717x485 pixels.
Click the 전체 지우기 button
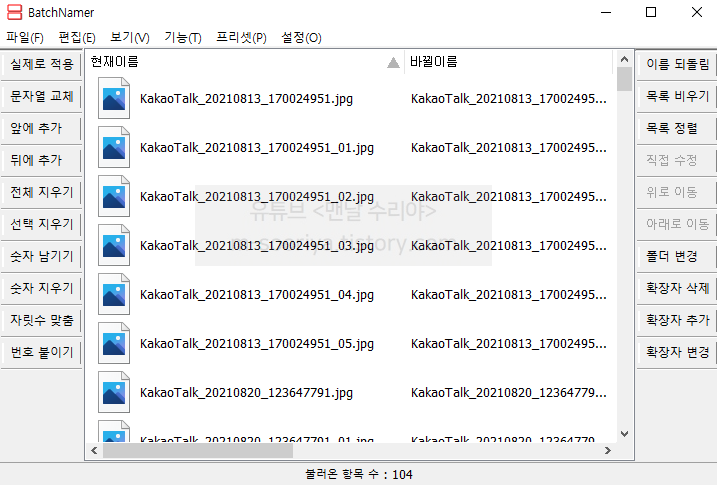click(41, 192)
